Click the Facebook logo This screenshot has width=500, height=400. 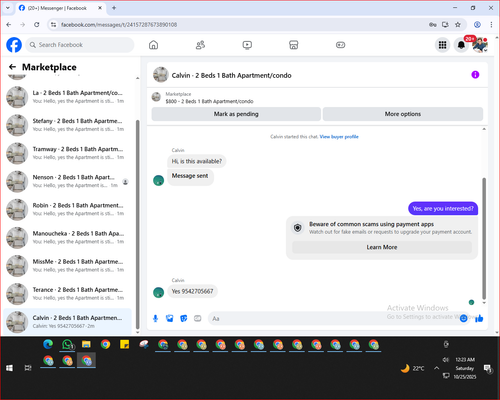pyautogui.click(x=14, y=45)
